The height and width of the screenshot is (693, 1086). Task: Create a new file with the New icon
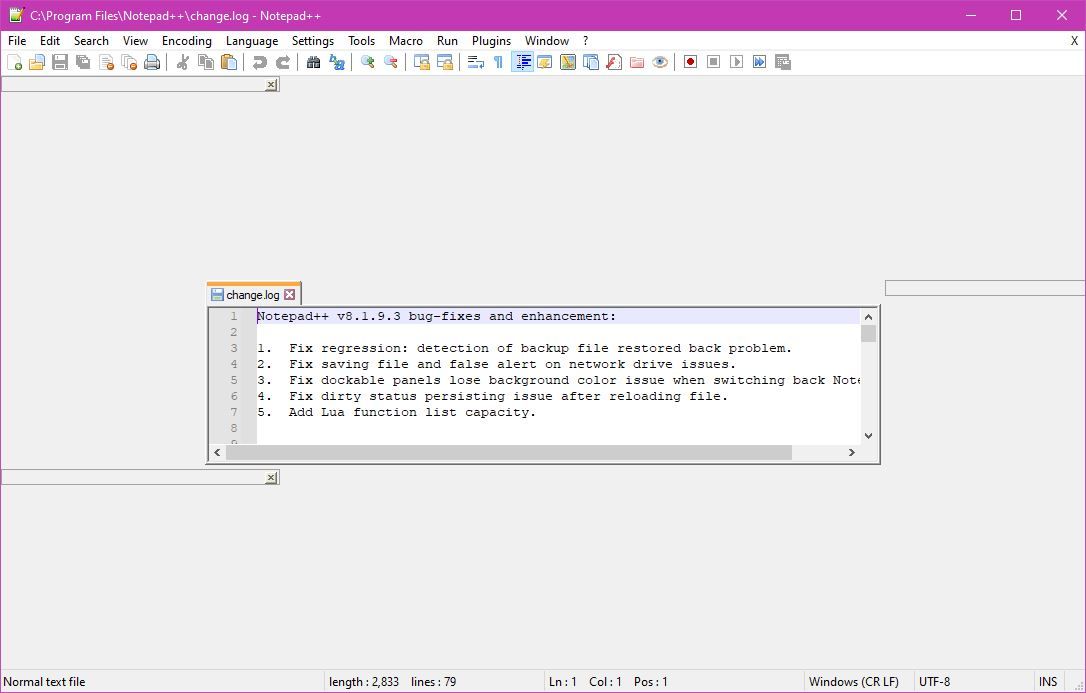coord(15,62)
